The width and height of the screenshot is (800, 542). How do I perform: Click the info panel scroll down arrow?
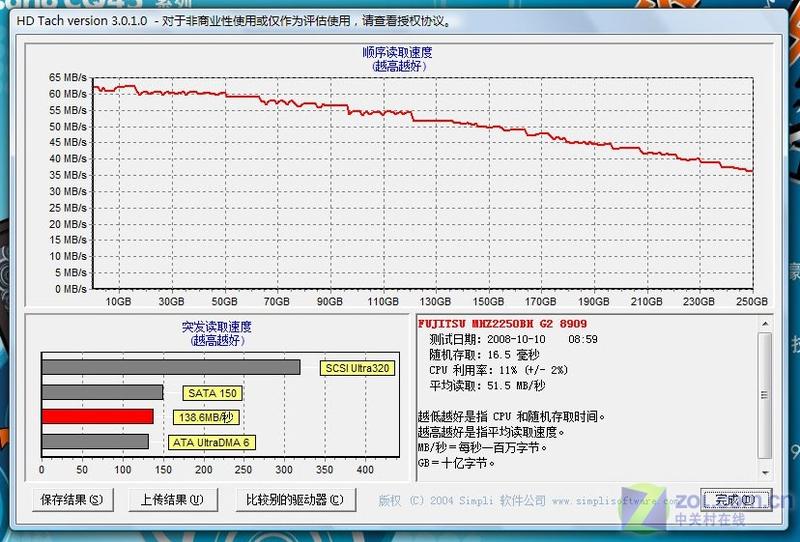(765, 473)
